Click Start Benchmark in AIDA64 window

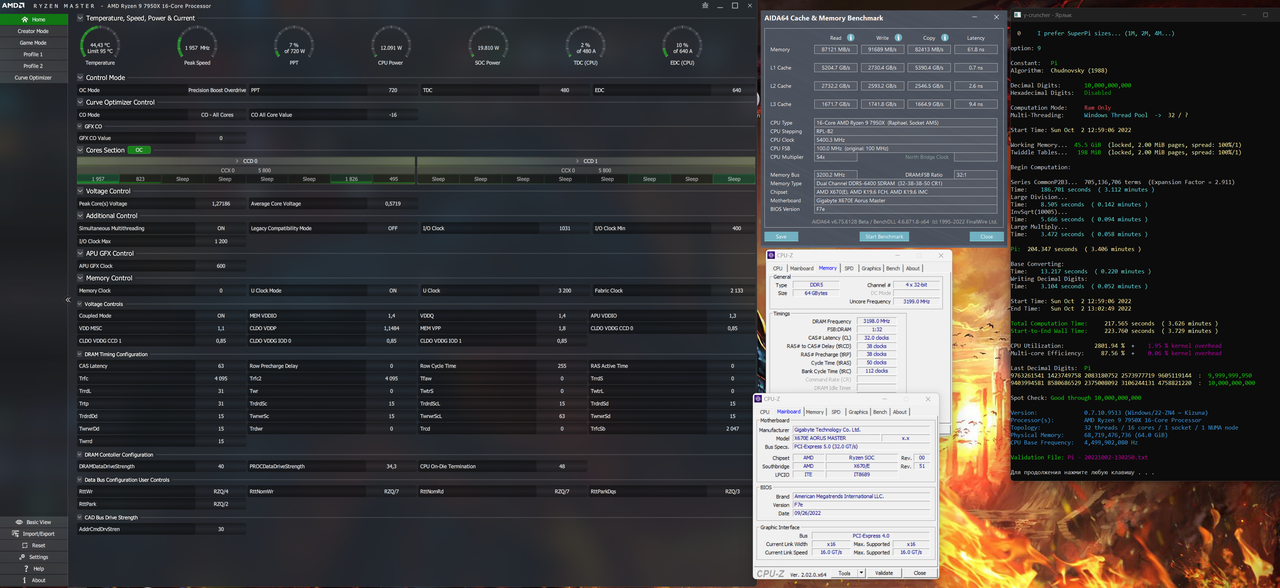tap(882, 237)
